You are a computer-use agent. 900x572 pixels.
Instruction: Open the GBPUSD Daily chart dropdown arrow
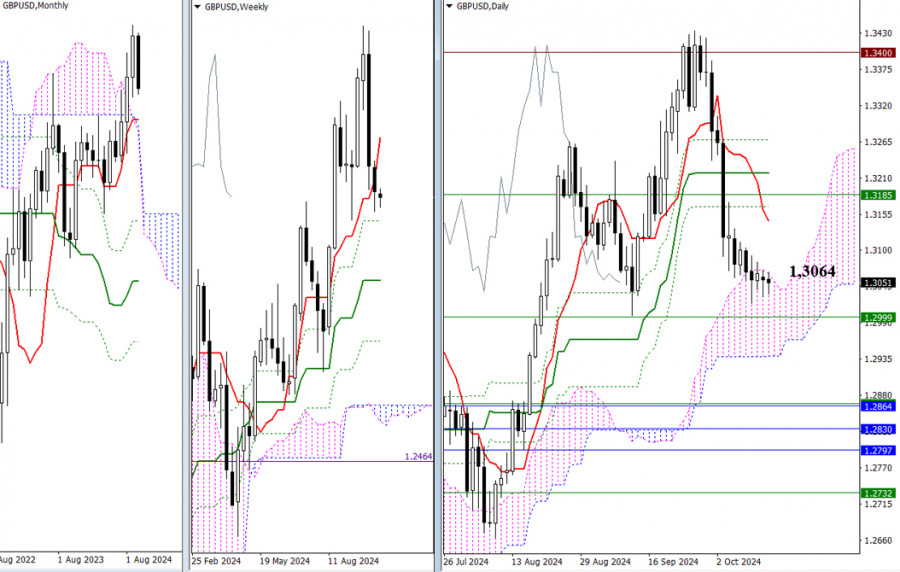tap(449, 7)
